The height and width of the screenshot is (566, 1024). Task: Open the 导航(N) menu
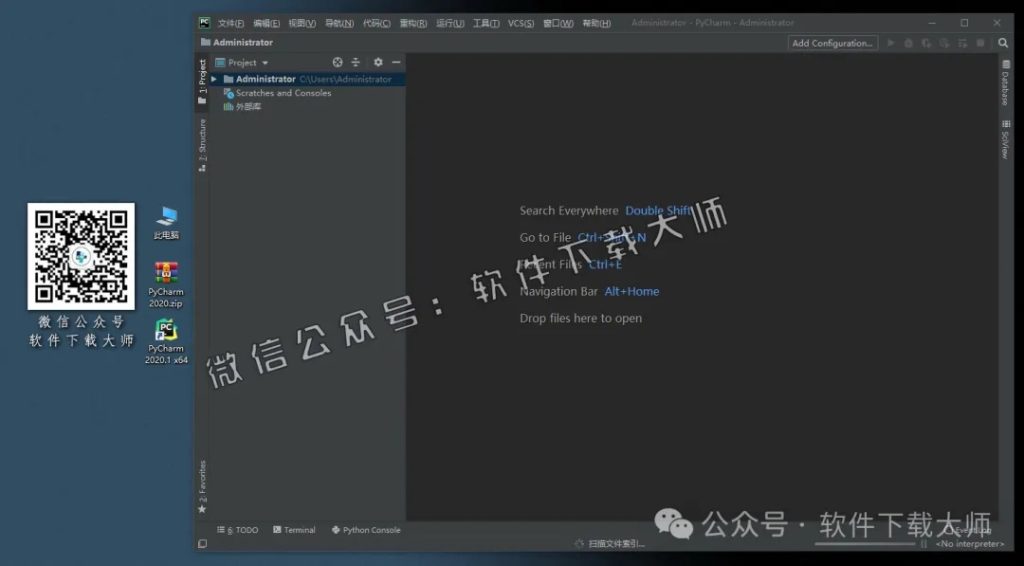pos(339,24)
